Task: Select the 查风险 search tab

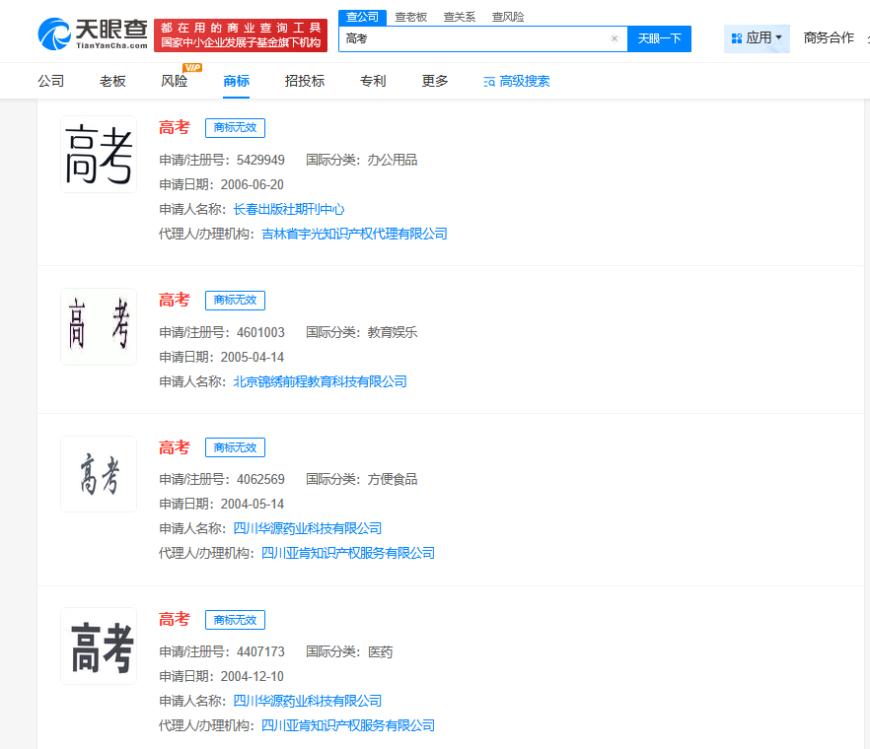Action: pyautogui.click(x=508, y=17)
